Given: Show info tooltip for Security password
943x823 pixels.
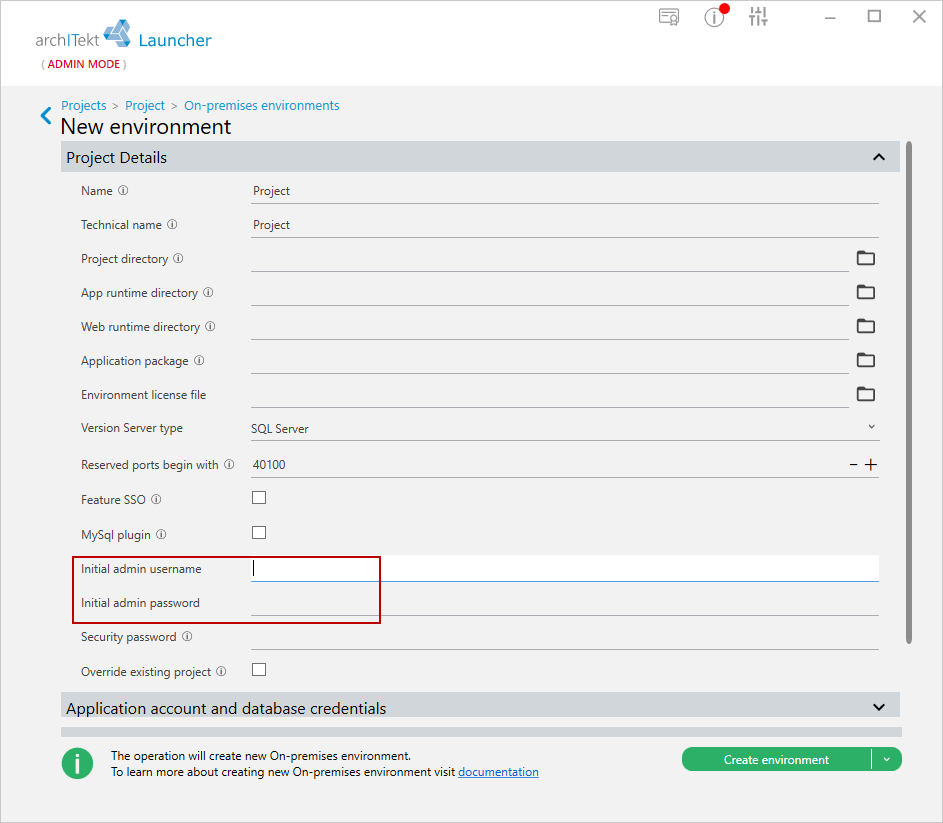Looking at the screenshot, I should 187,637.
